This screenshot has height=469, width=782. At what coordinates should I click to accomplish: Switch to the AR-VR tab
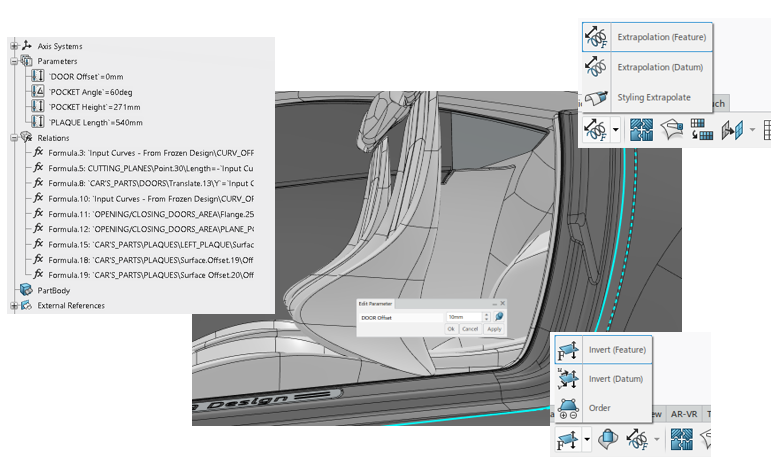683,414
